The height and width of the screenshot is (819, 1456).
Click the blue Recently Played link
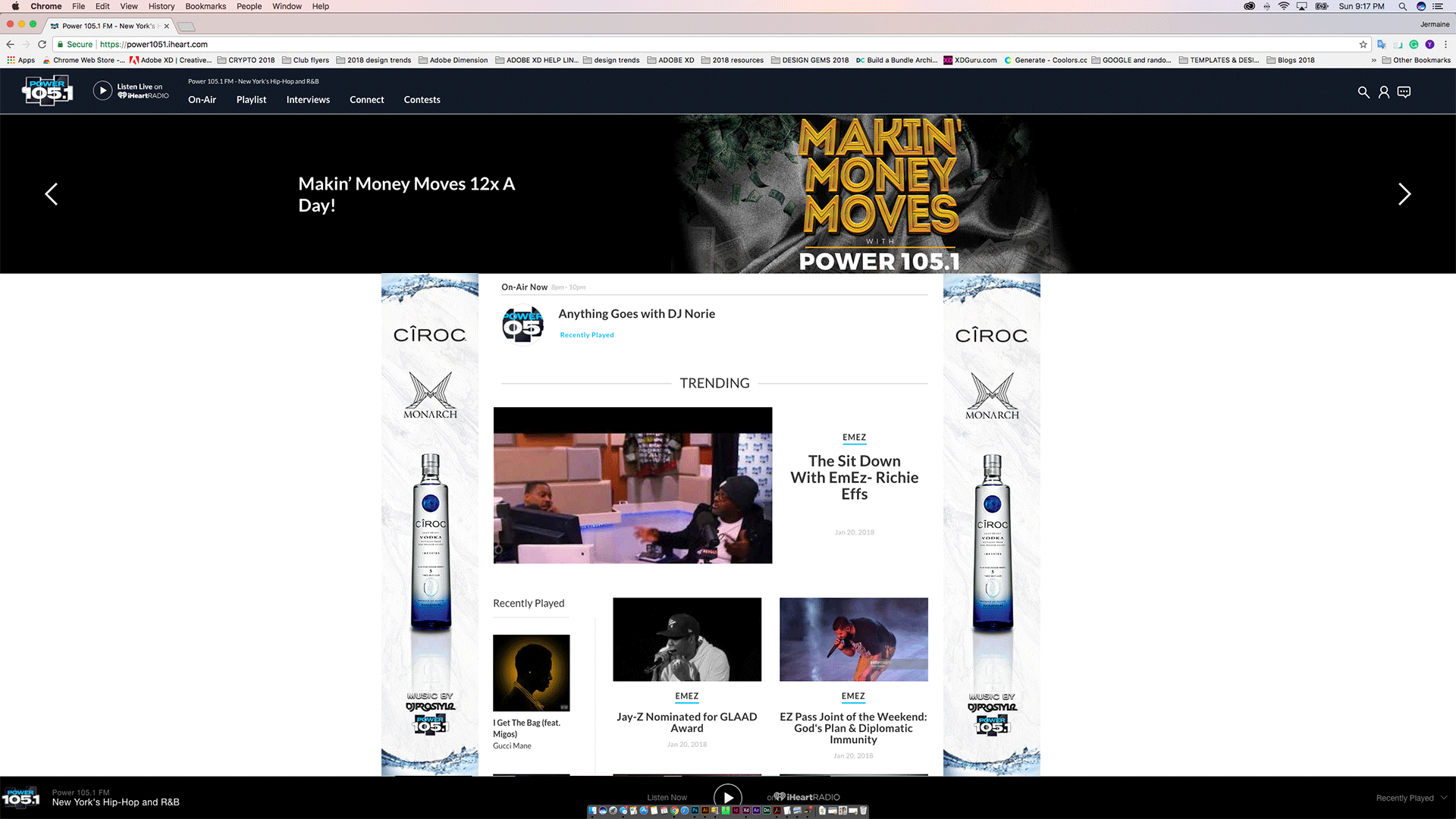click(x=587, y=335)
